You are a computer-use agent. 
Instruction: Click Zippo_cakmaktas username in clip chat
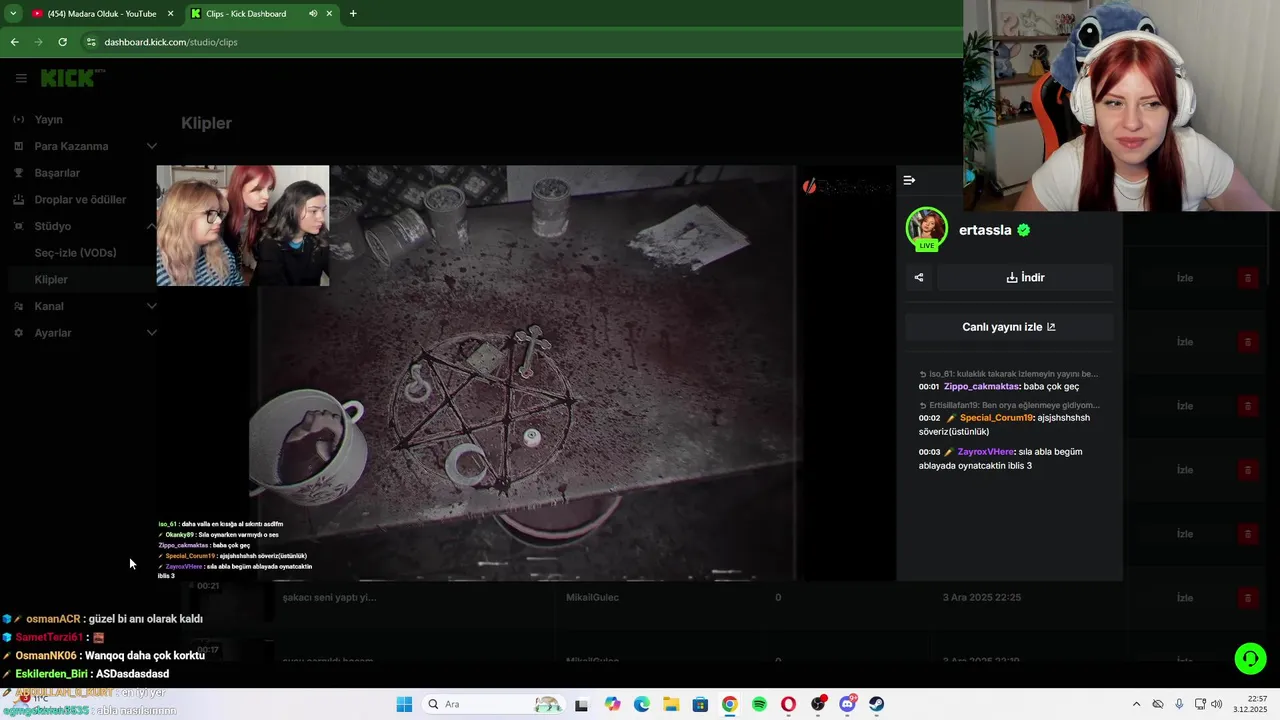pyautogui.click(x=981, y=387)
